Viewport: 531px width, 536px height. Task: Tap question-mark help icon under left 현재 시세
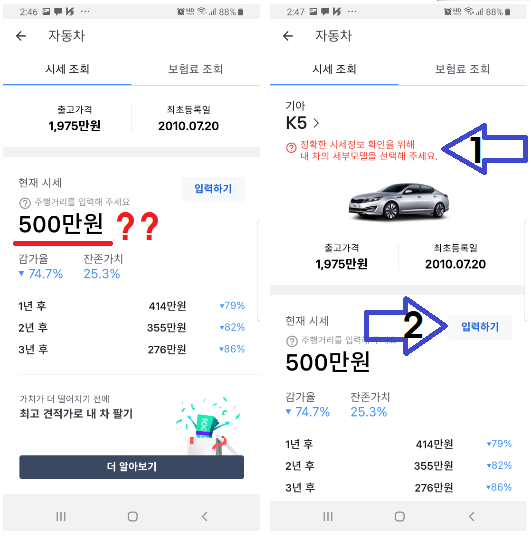[x=25, y=203]
